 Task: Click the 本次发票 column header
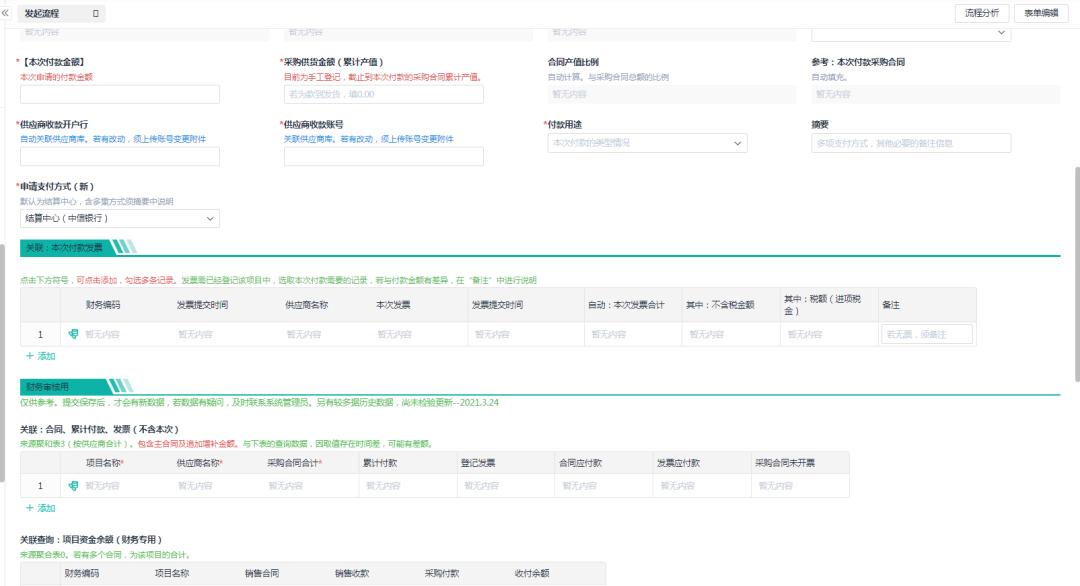pos(393,304)
